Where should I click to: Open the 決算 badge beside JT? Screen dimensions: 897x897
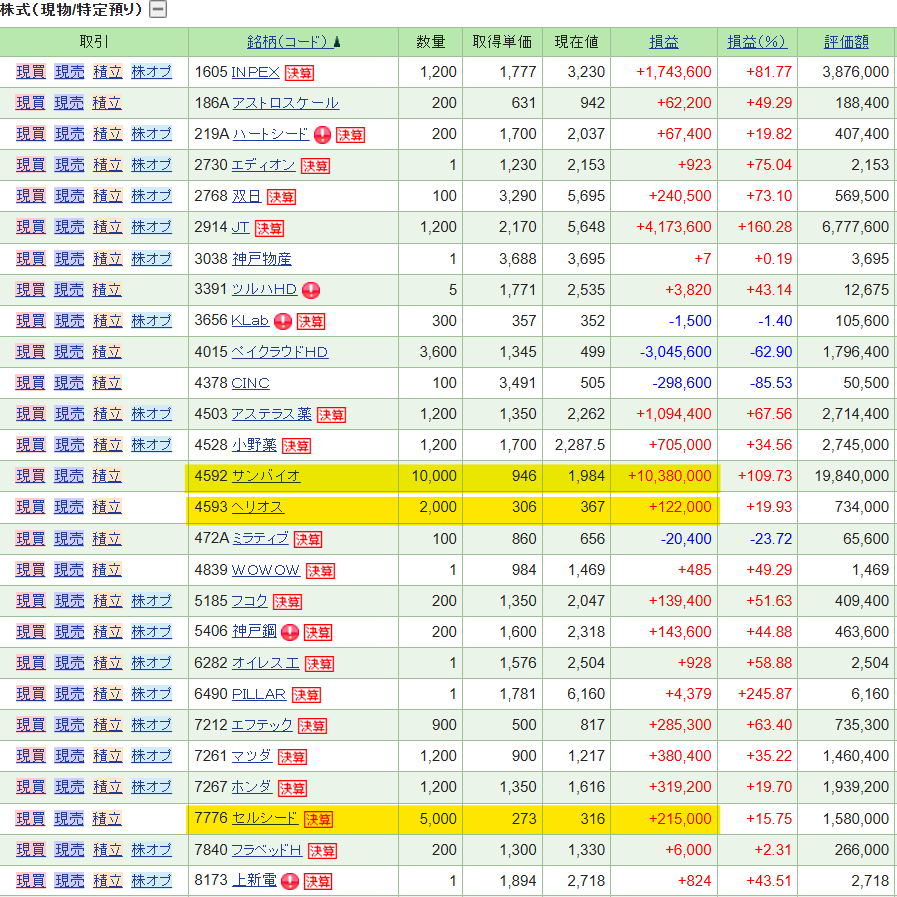pos(269,228)
